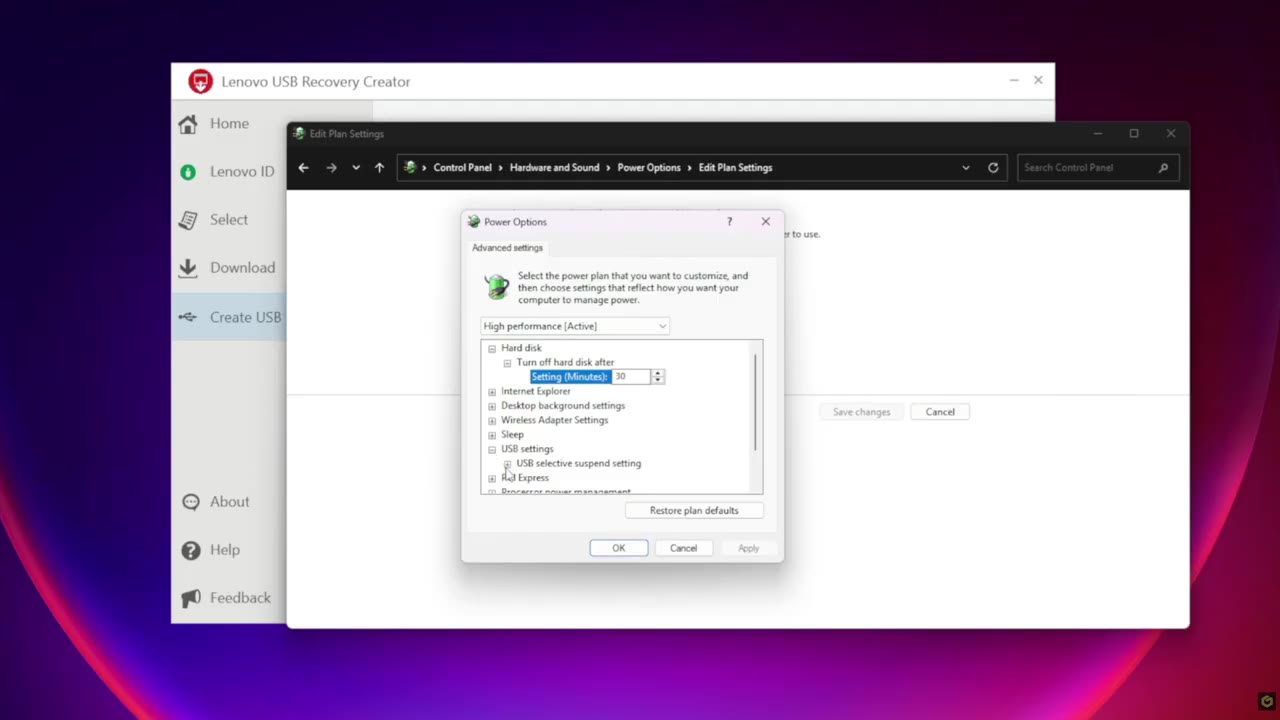The width and height of the screenshot is (1280, 720).
Task: Click the green Lenovo ID sidebar icon
Action: [188, 172]
